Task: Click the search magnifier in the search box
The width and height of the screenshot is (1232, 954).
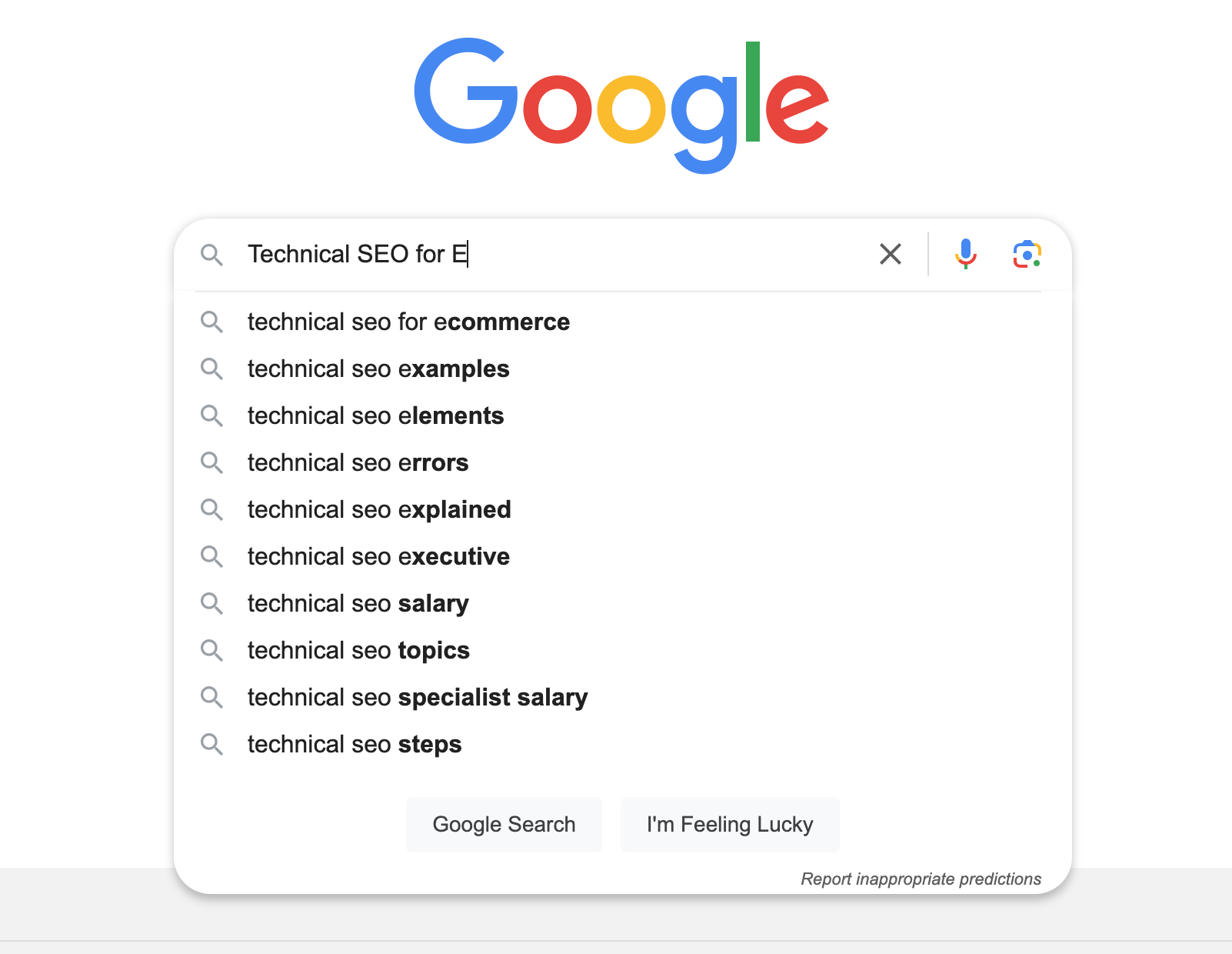Action: tap(211, 255)
